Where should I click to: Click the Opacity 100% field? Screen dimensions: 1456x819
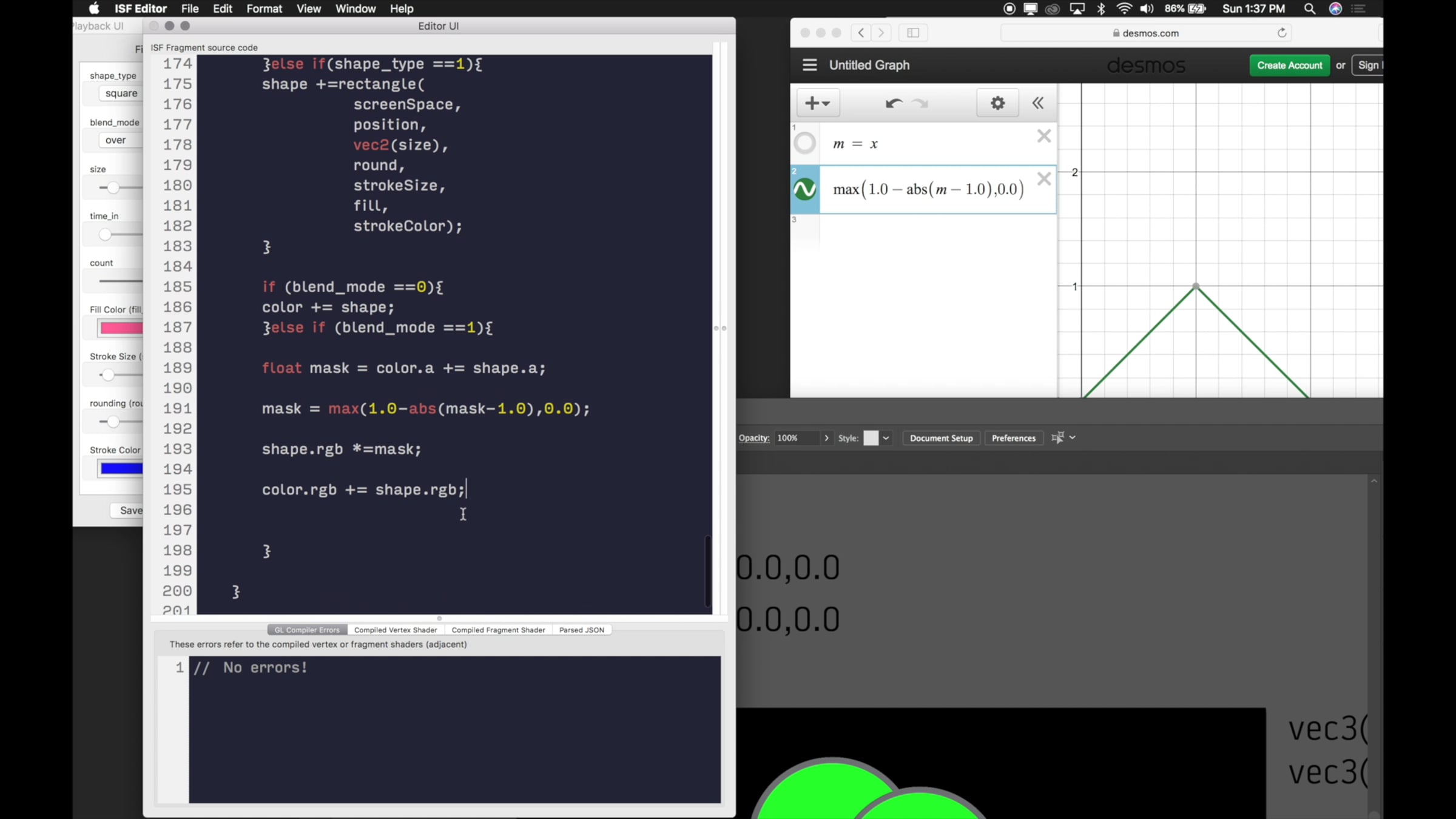click(797, 438)
